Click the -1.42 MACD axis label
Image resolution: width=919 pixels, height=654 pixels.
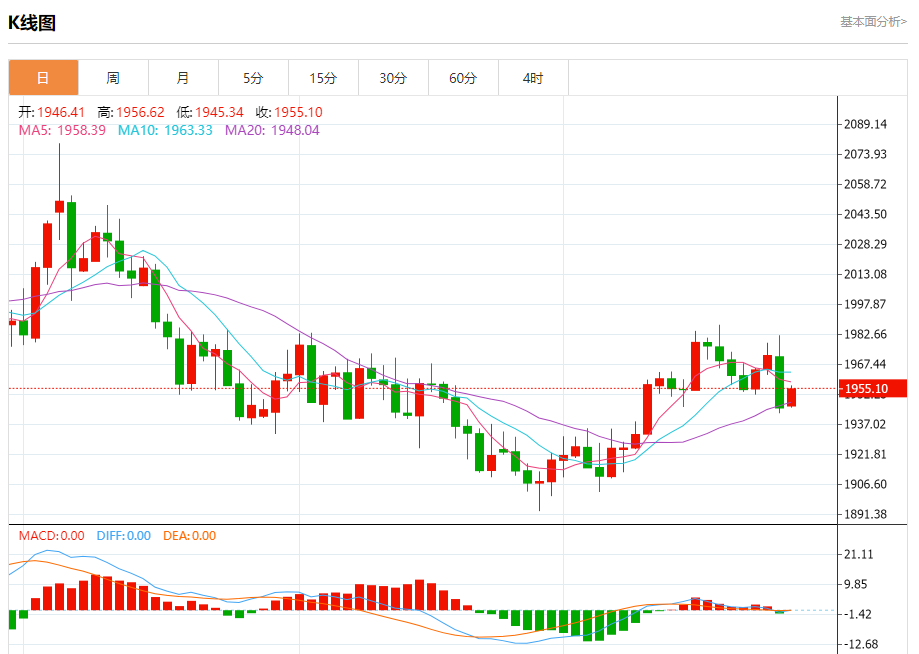click(857, 614)
